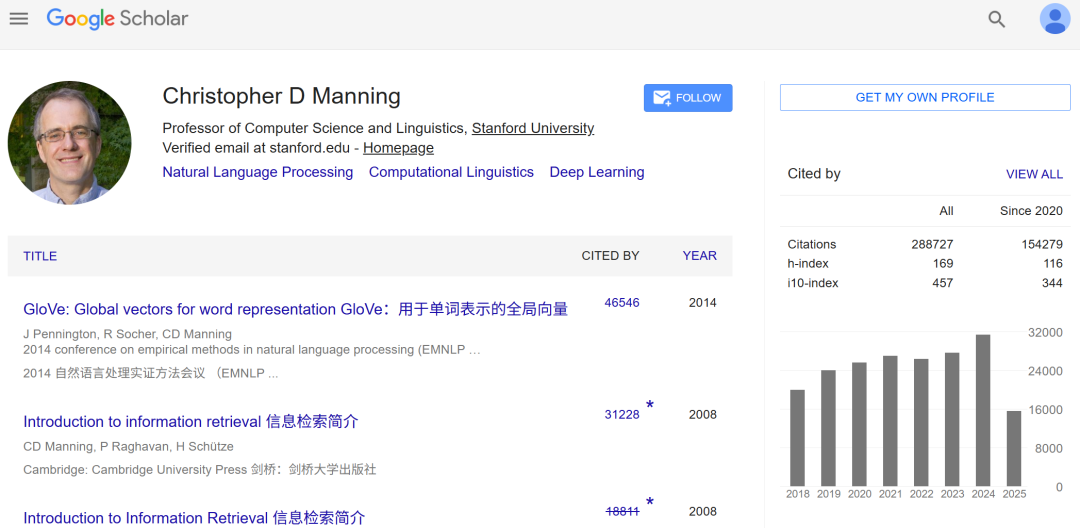Click the 2024 bar in citation chart

[983, 410]
